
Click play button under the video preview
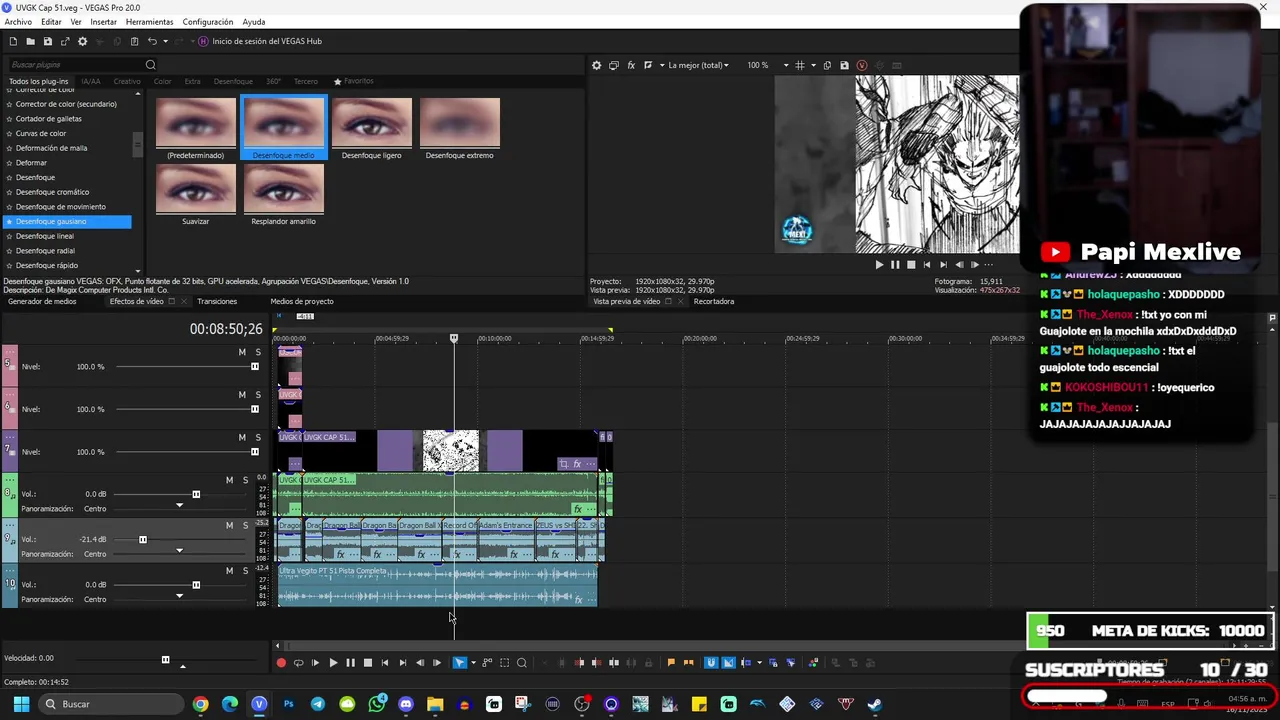pyautogui.click(x=879, y=265)
